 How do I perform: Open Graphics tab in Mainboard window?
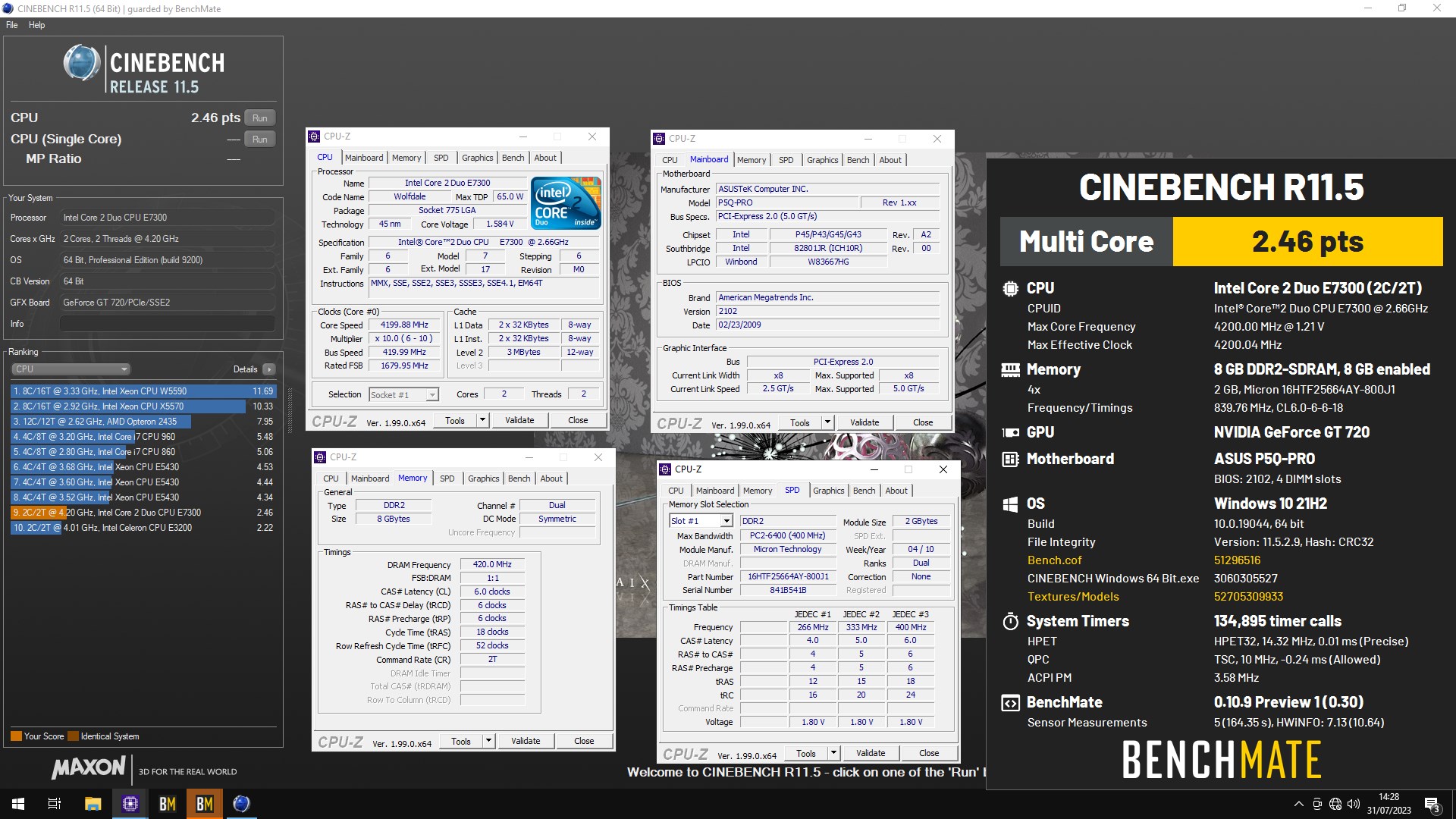point(822,160)
